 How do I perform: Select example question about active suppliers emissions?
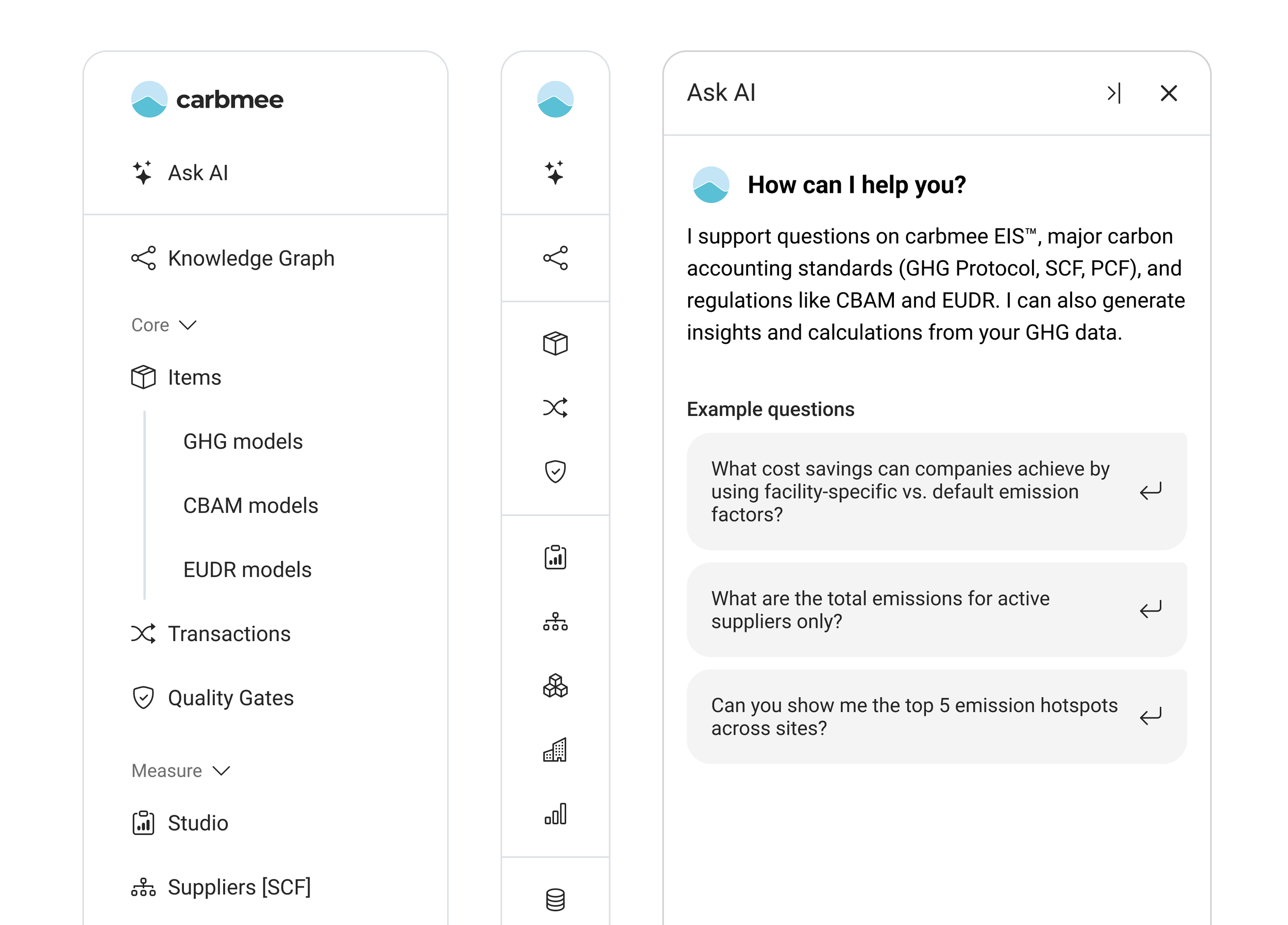(937, 610)
